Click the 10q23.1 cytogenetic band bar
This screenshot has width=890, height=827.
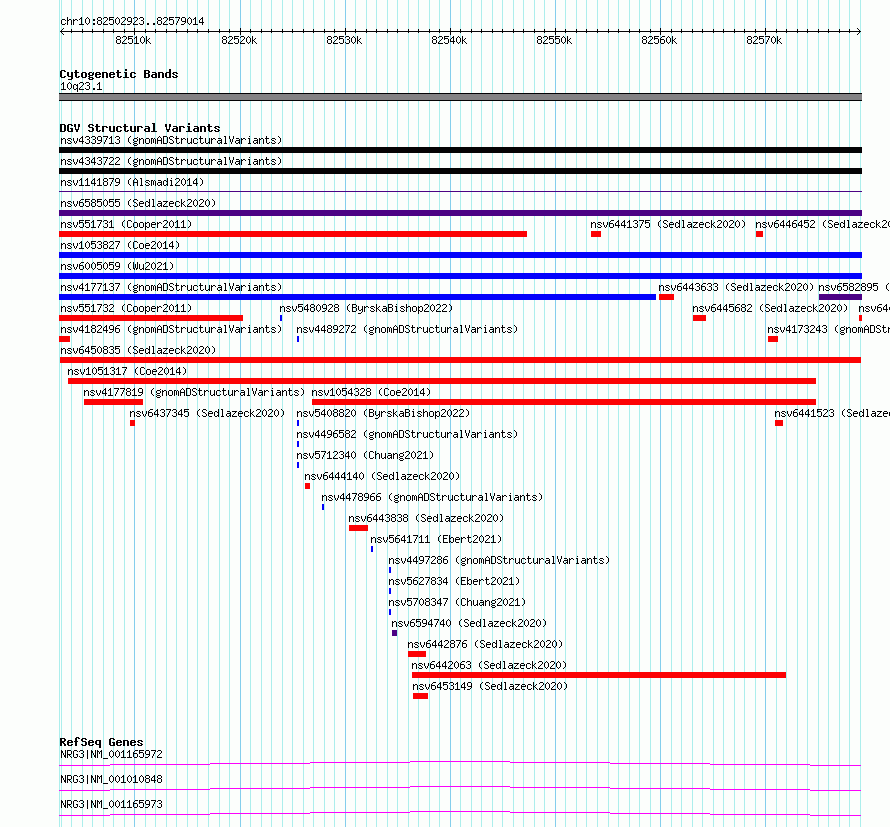click(x=460, y=97)
